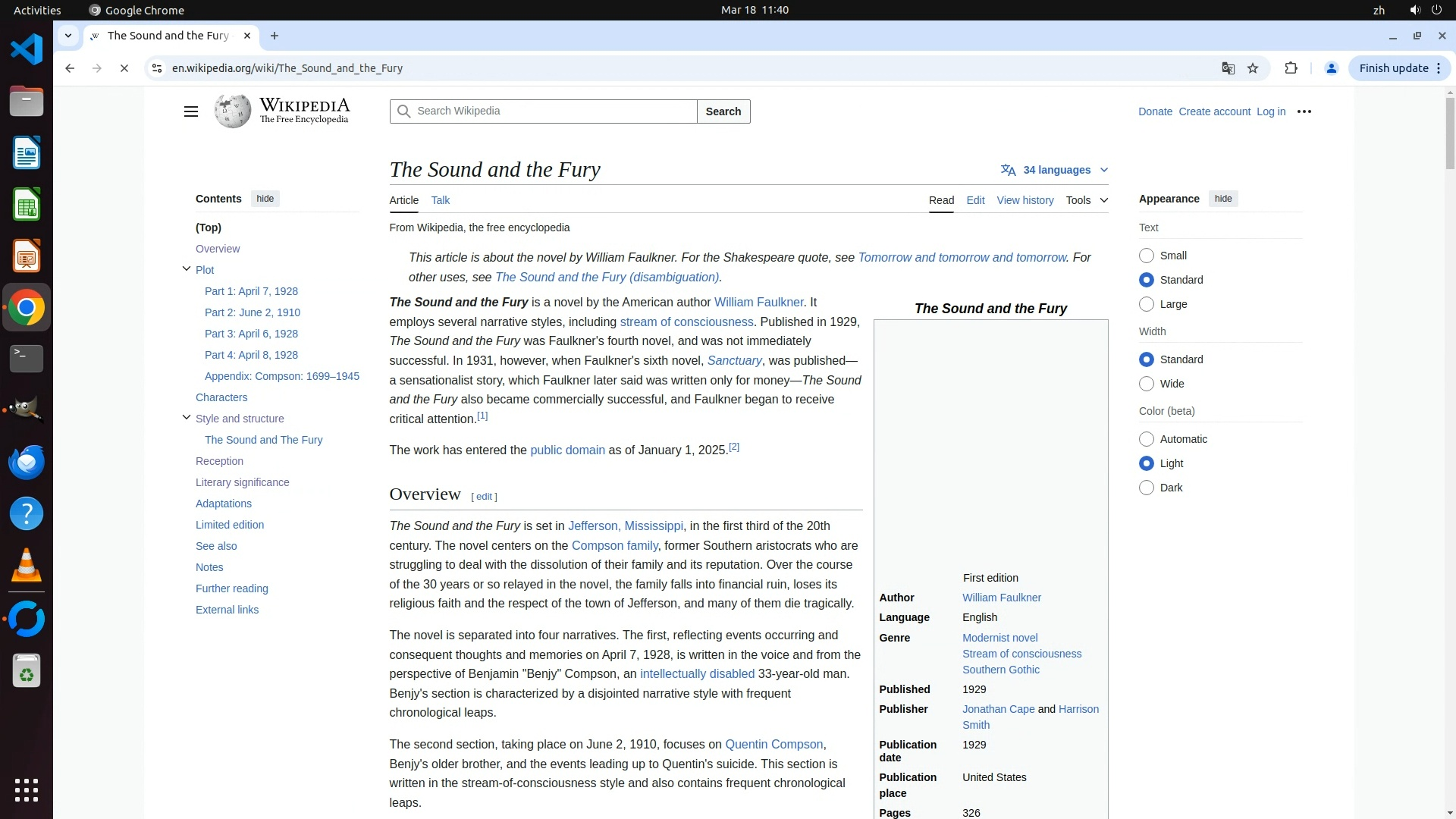Screen dimensions: 1456x819
Task: Open the Chrome extensions puzzle icon
Action: (1291, 68)
